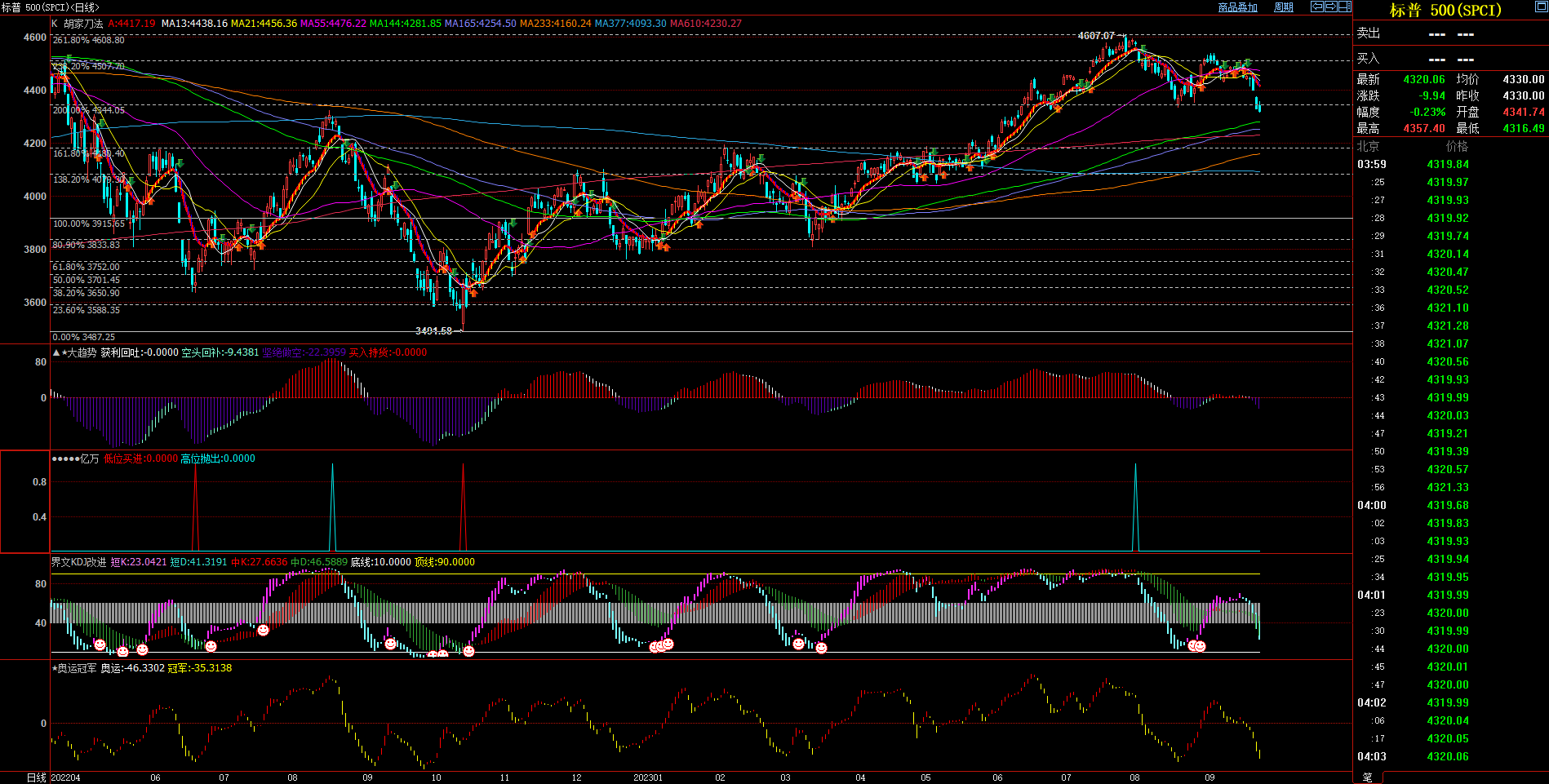Click the 界文KD改进 indicator label
Viewport: 1549px width, 784px height.
(x=78, y=562)
